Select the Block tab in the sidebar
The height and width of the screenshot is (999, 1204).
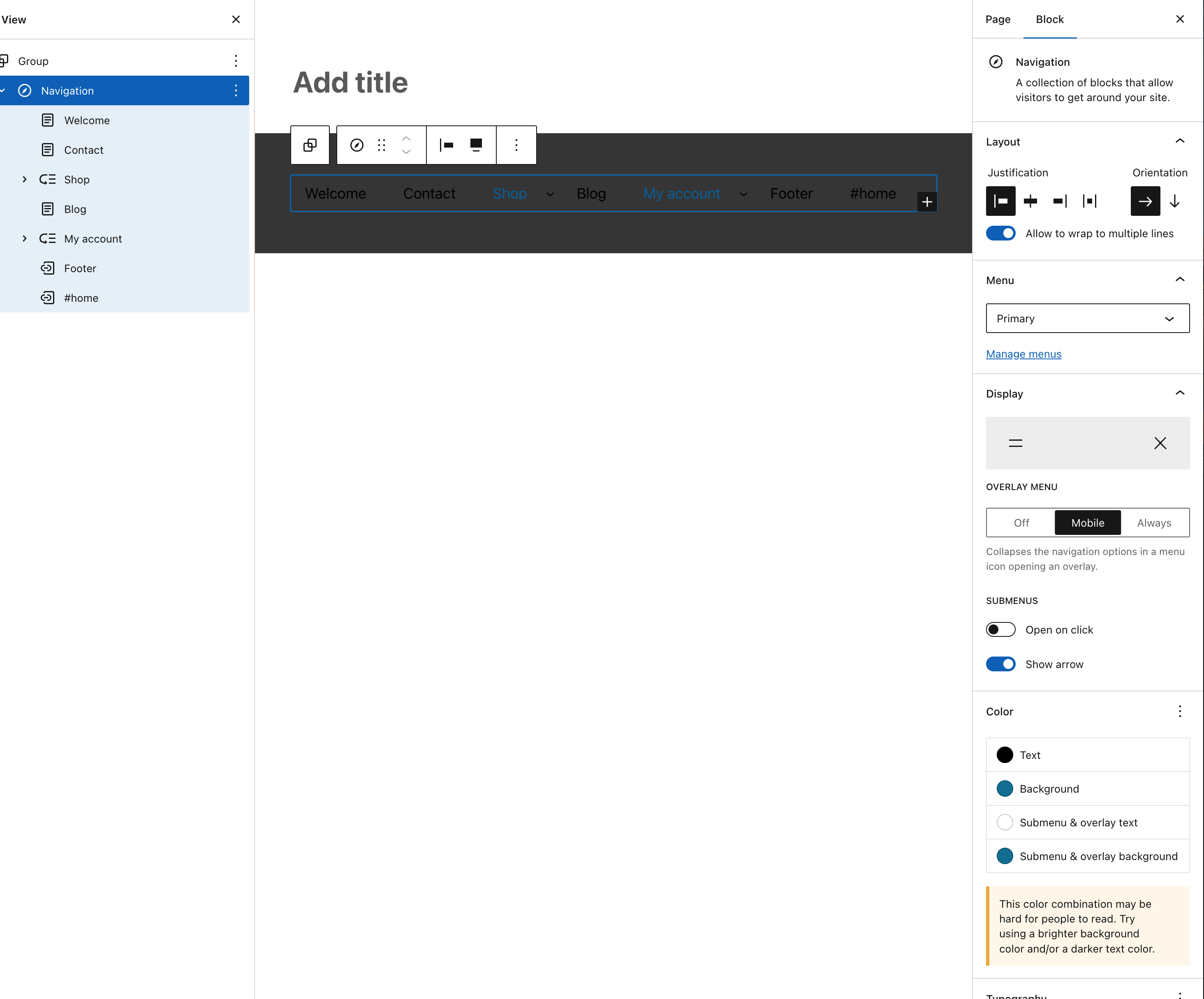(x=1049, y=19)
